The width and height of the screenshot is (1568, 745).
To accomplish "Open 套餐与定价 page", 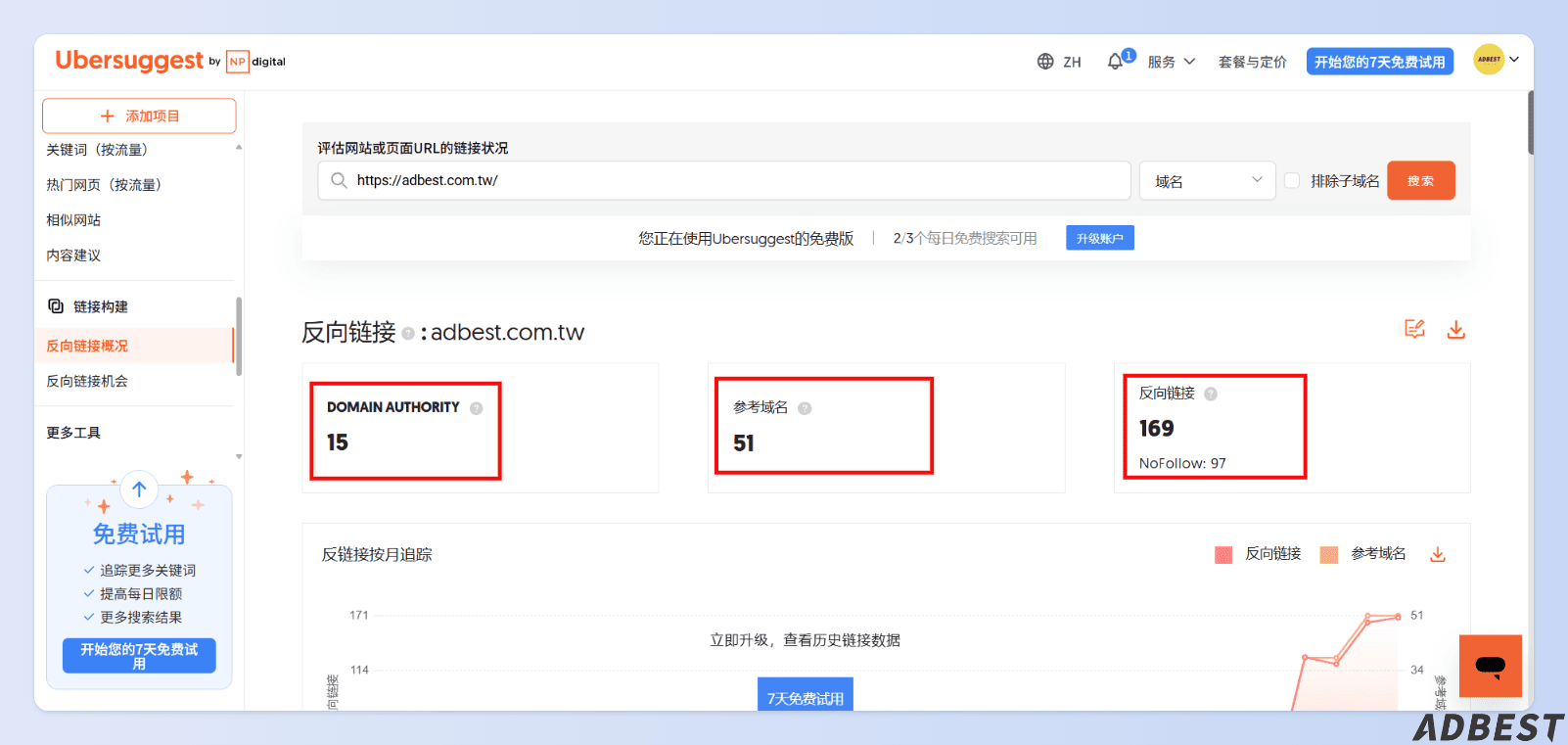I will point(1252,62).
